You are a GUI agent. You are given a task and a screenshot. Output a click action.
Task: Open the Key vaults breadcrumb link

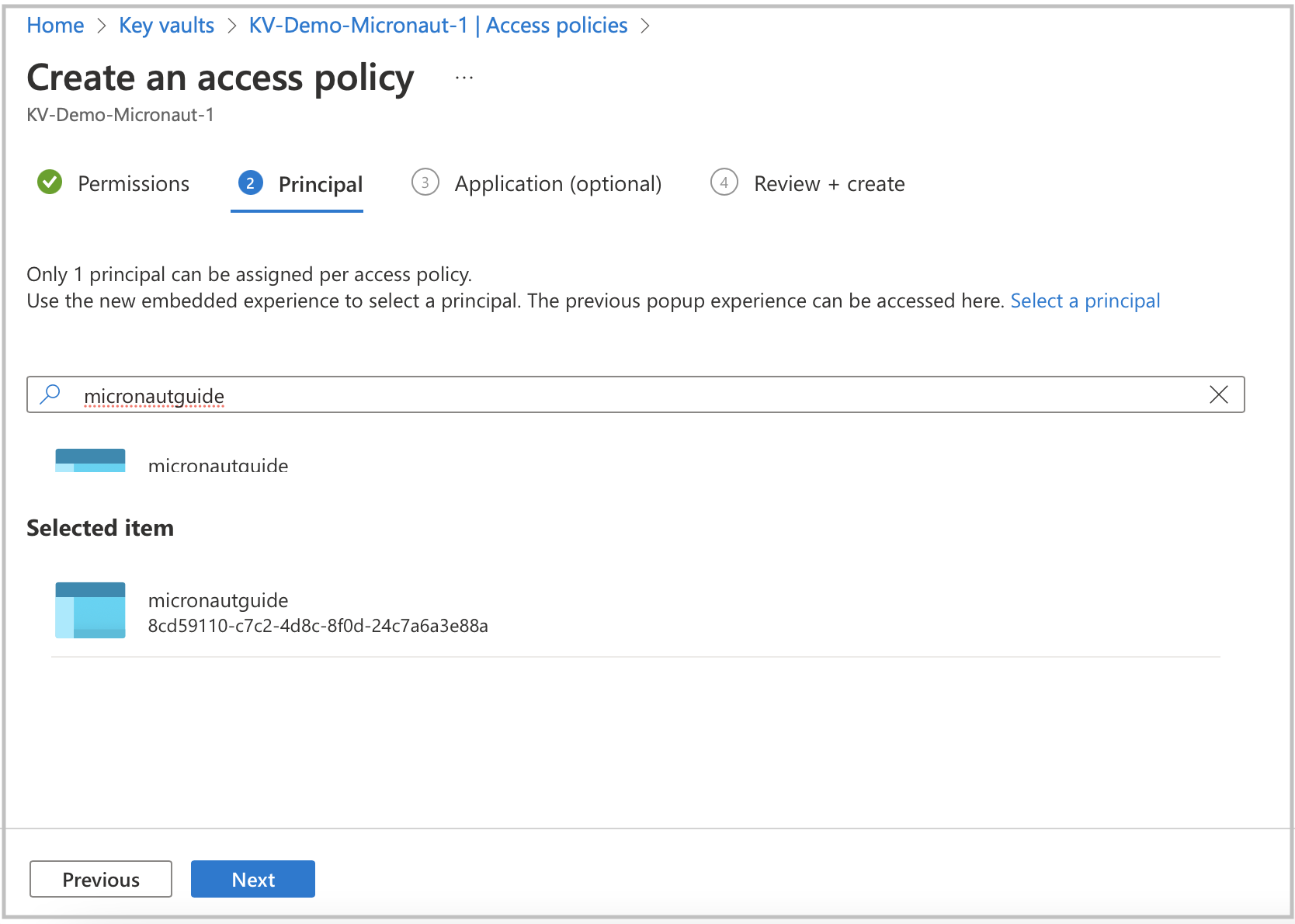166,26
